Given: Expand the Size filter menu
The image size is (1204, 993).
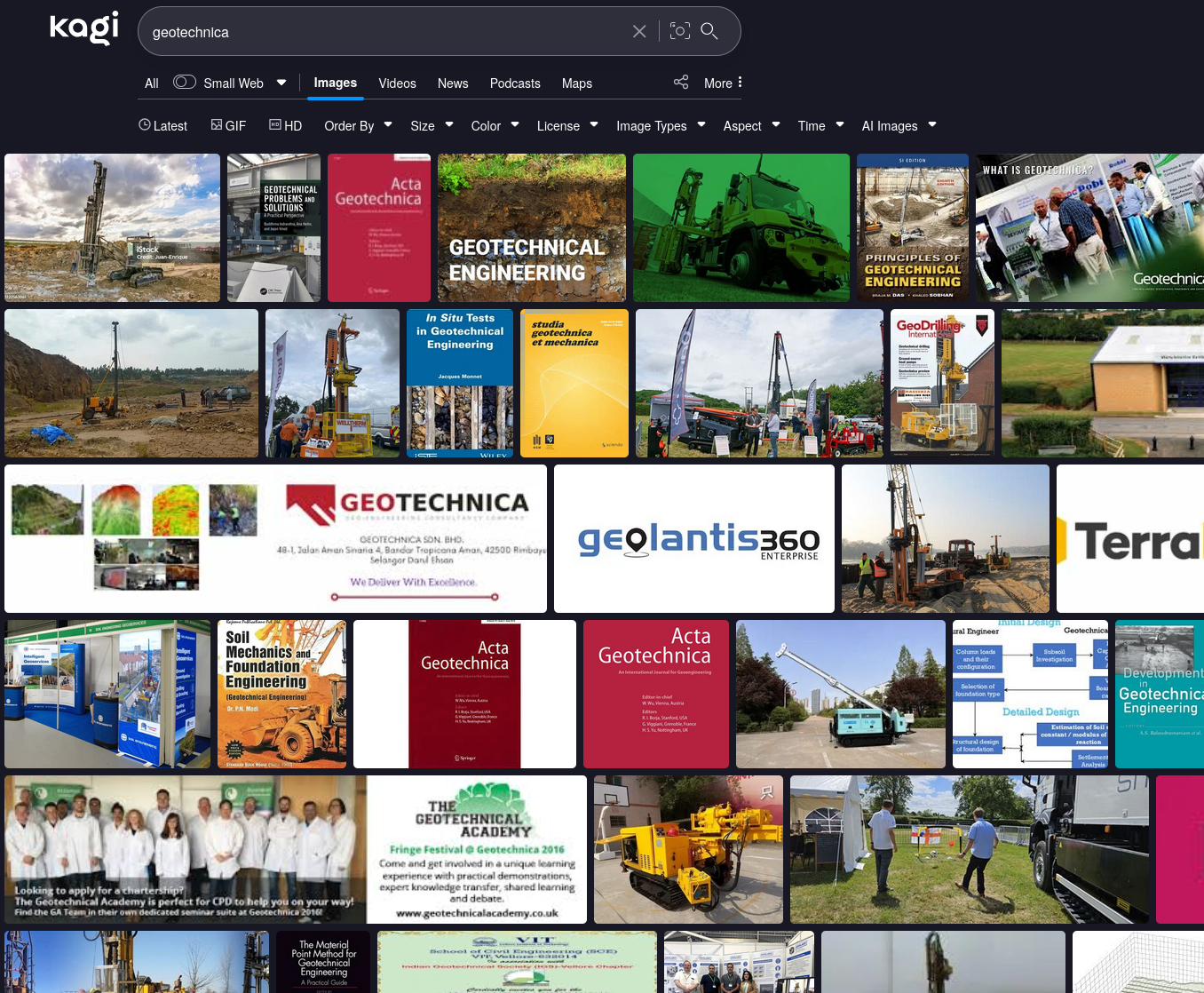Looking at the screenshot, I should point(431,125).
